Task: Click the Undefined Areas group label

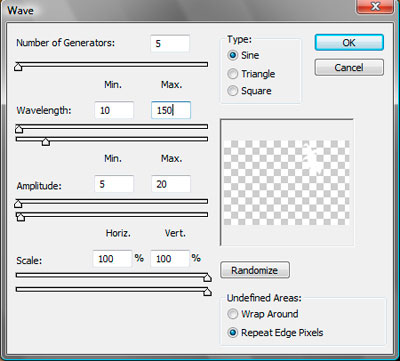Action: 264,298
